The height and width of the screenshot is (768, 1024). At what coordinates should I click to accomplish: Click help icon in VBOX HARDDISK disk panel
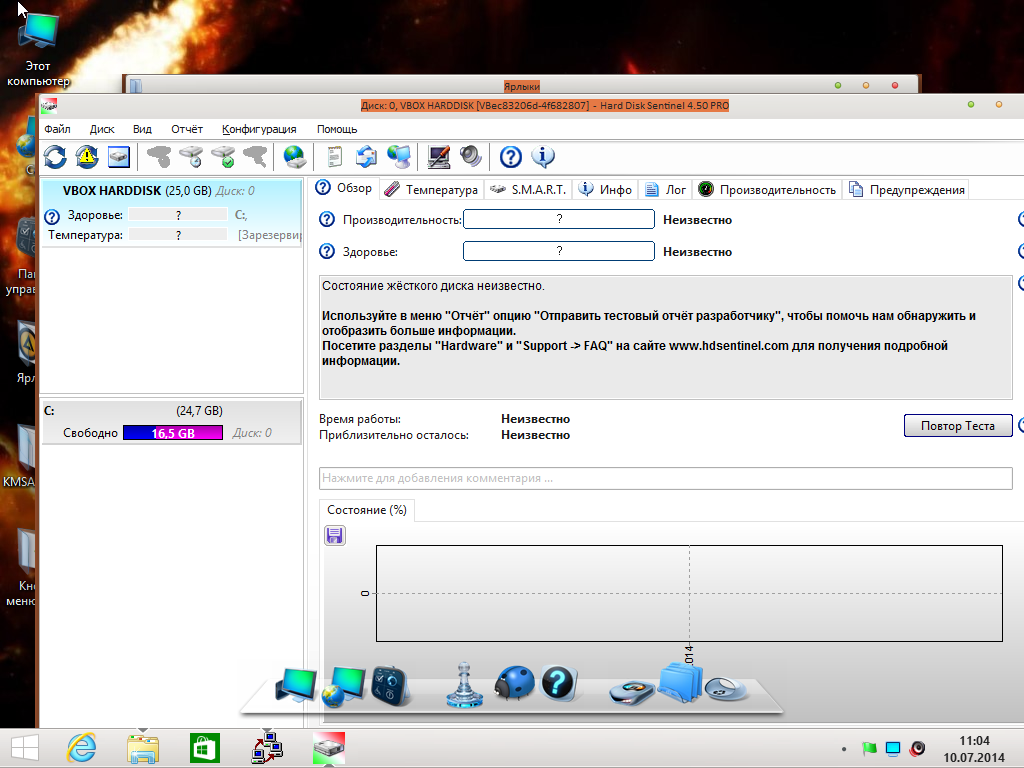coord(52,216)
